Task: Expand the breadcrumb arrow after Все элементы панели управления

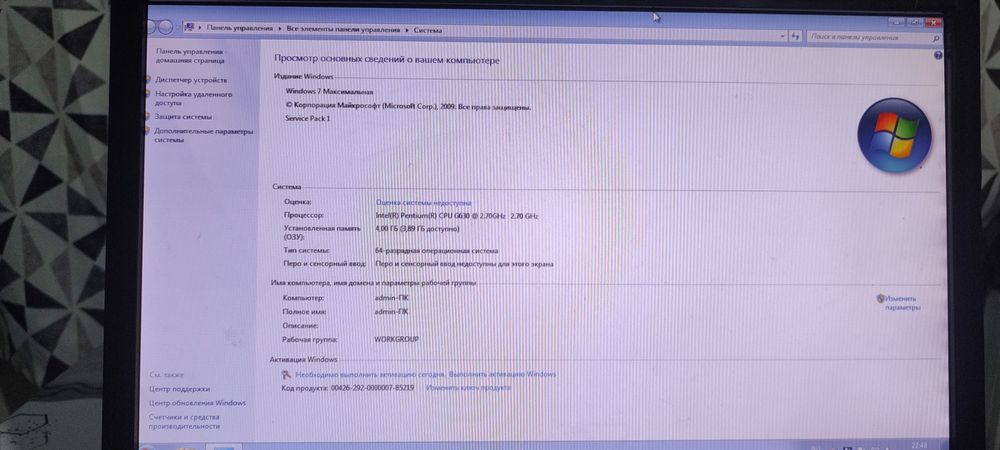Action: (406, 30)
